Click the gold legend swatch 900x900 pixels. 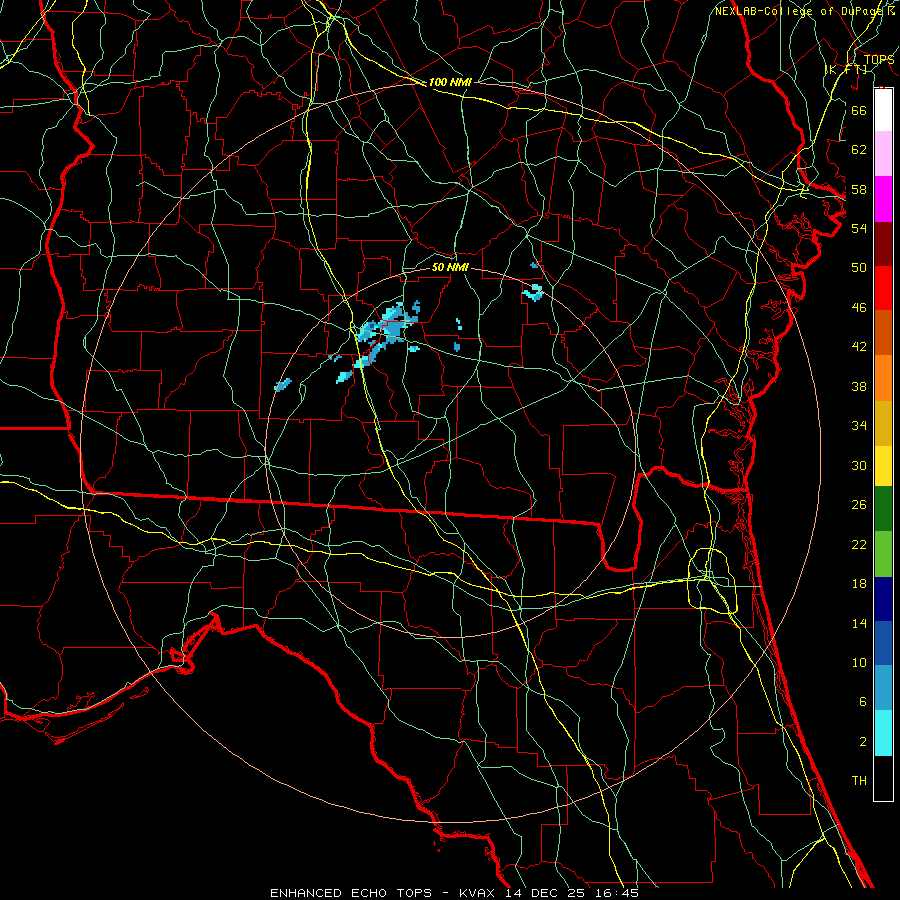[883, 424]
